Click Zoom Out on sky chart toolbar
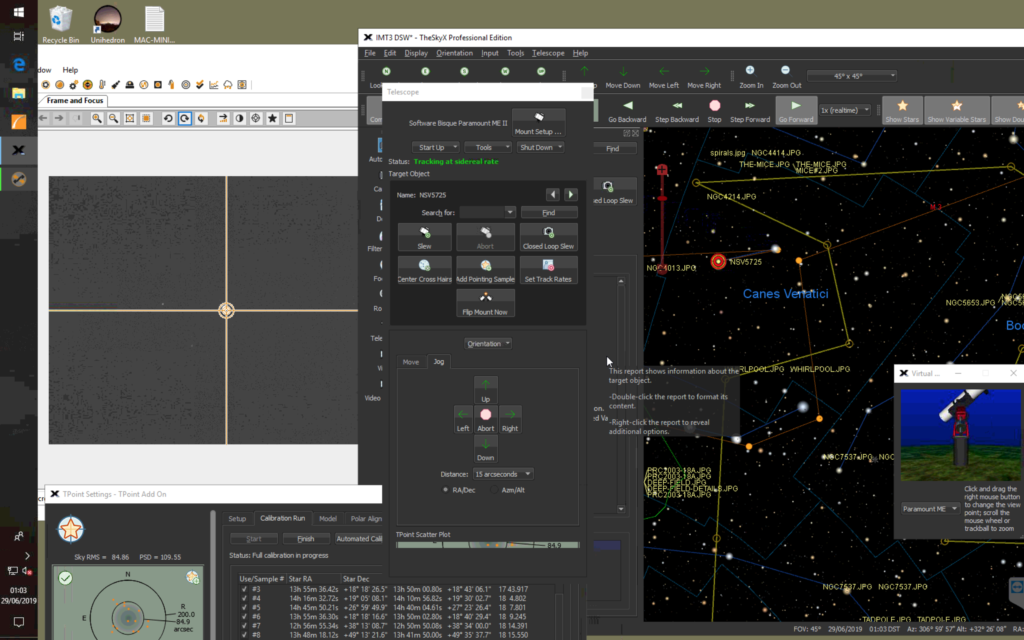The width and height of the screenshot is (1024, 640). pos(786,76)
